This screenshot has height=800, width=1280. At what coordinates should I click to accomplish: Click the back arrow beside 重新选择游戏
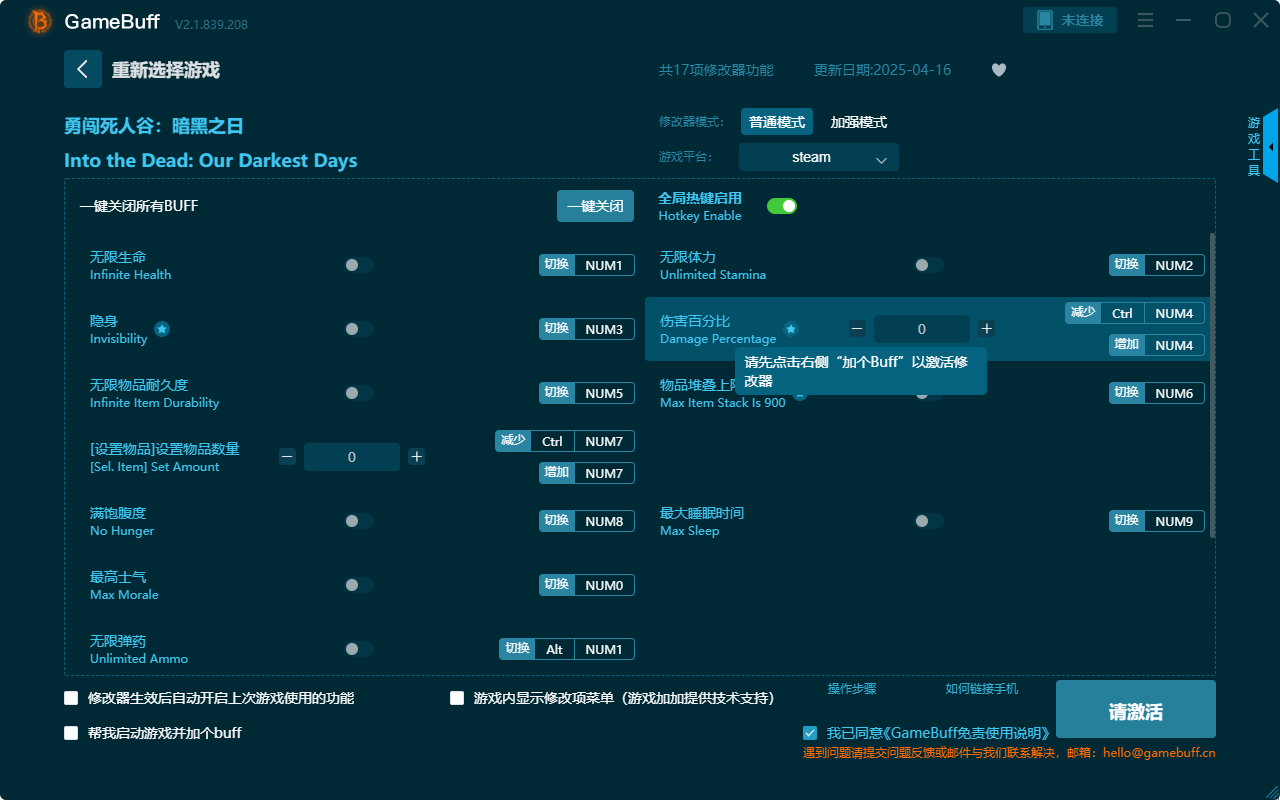click(83, 68)
